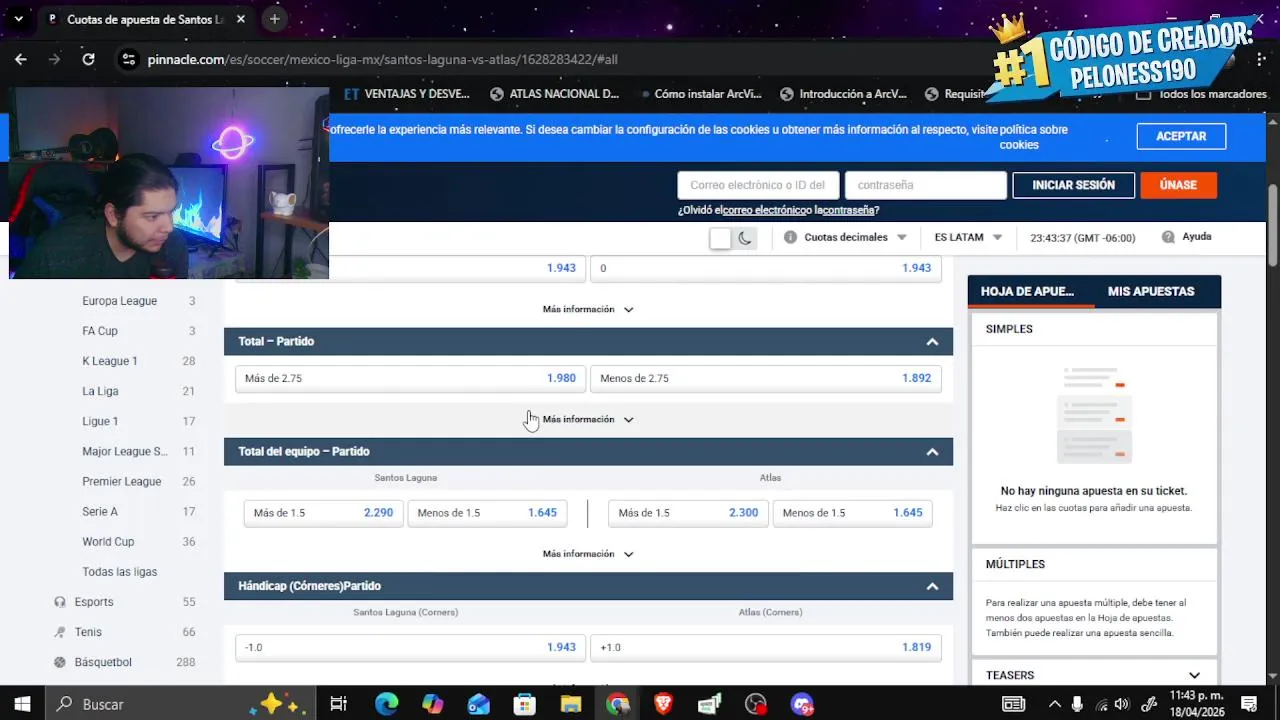1280x720 pixels.
Task: Open the ATLAS NACIONAL D... bookmark
Action: click(x=554, y=94)
